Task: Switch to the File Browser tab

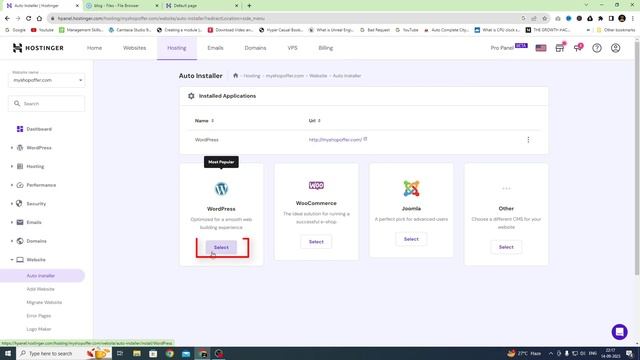Action: pyautogui.click(x=122, y=6)
